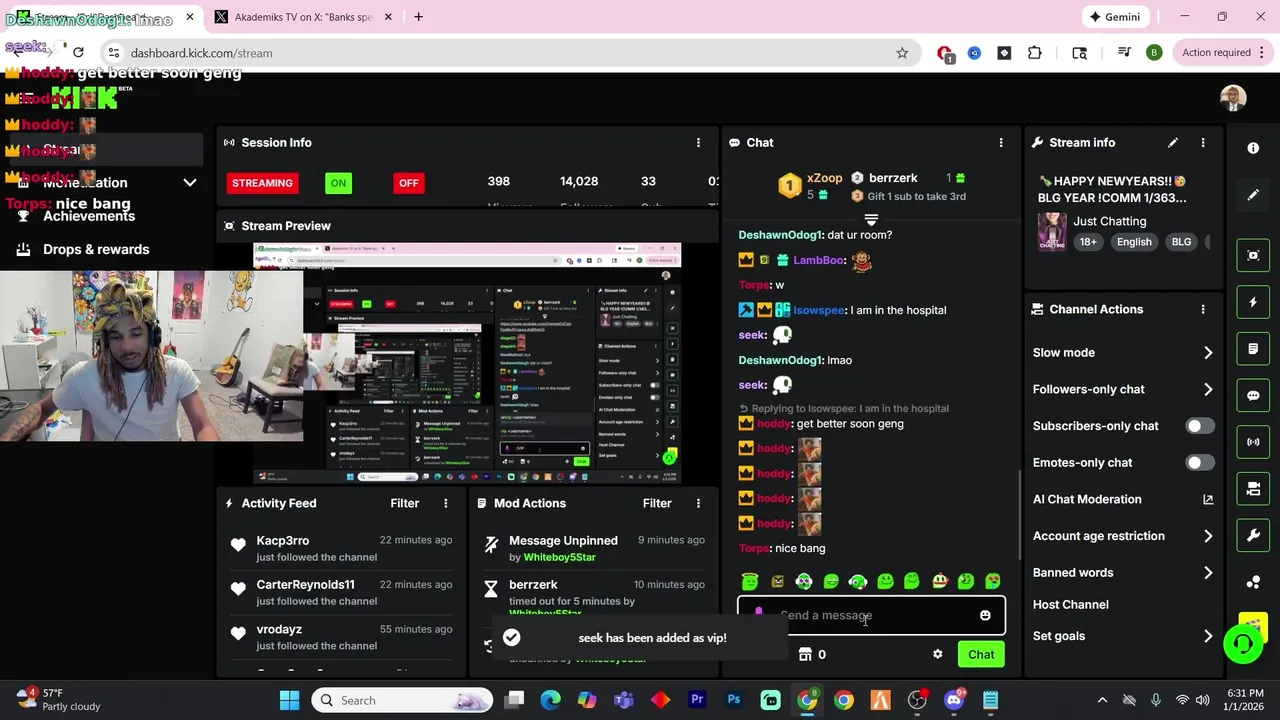Screen dimensions: 1280x720
Task: Click the Send a message input field
Action: [x=872, y=616]
